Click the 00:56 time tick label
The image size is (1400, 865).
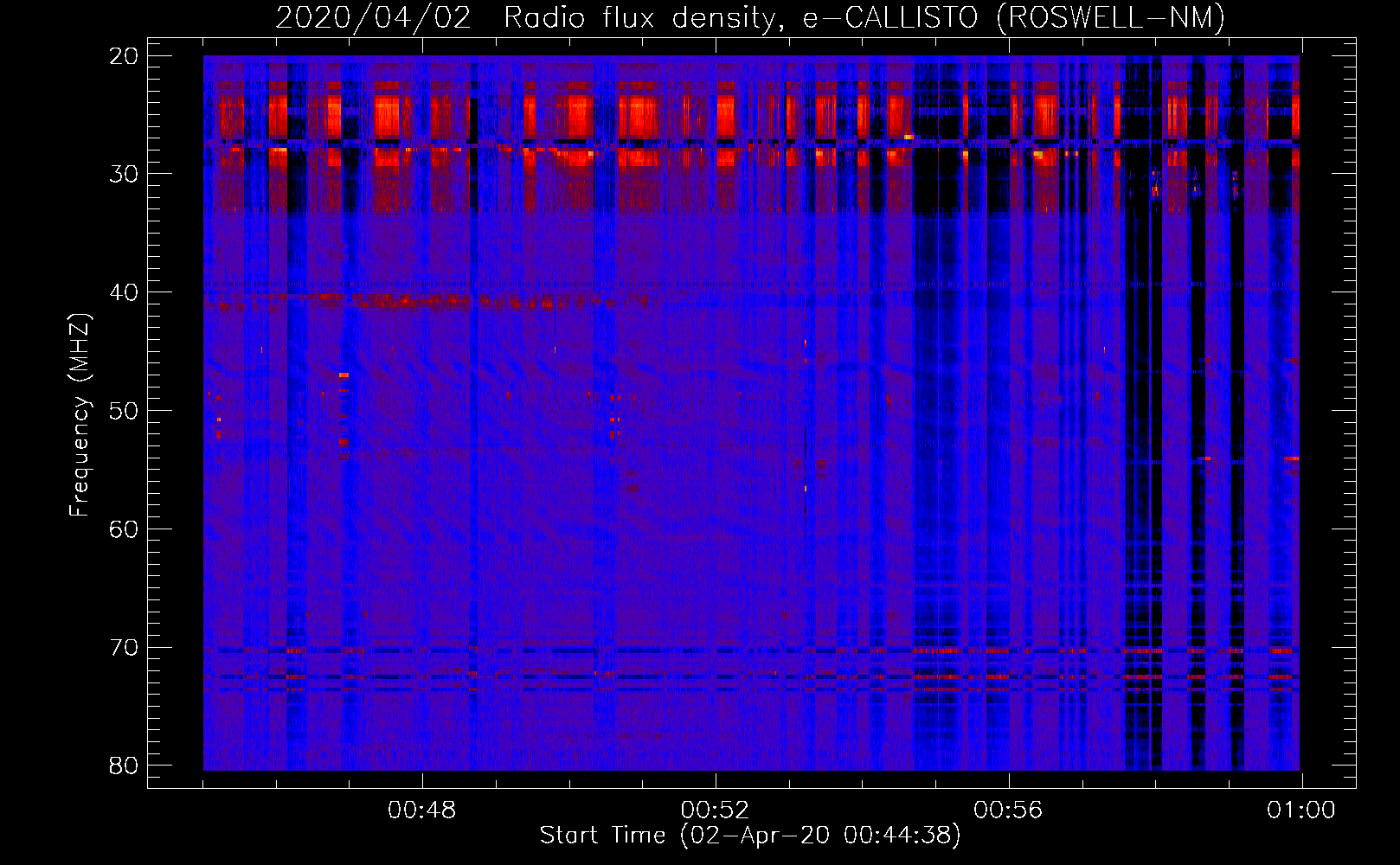(1008, 811)
